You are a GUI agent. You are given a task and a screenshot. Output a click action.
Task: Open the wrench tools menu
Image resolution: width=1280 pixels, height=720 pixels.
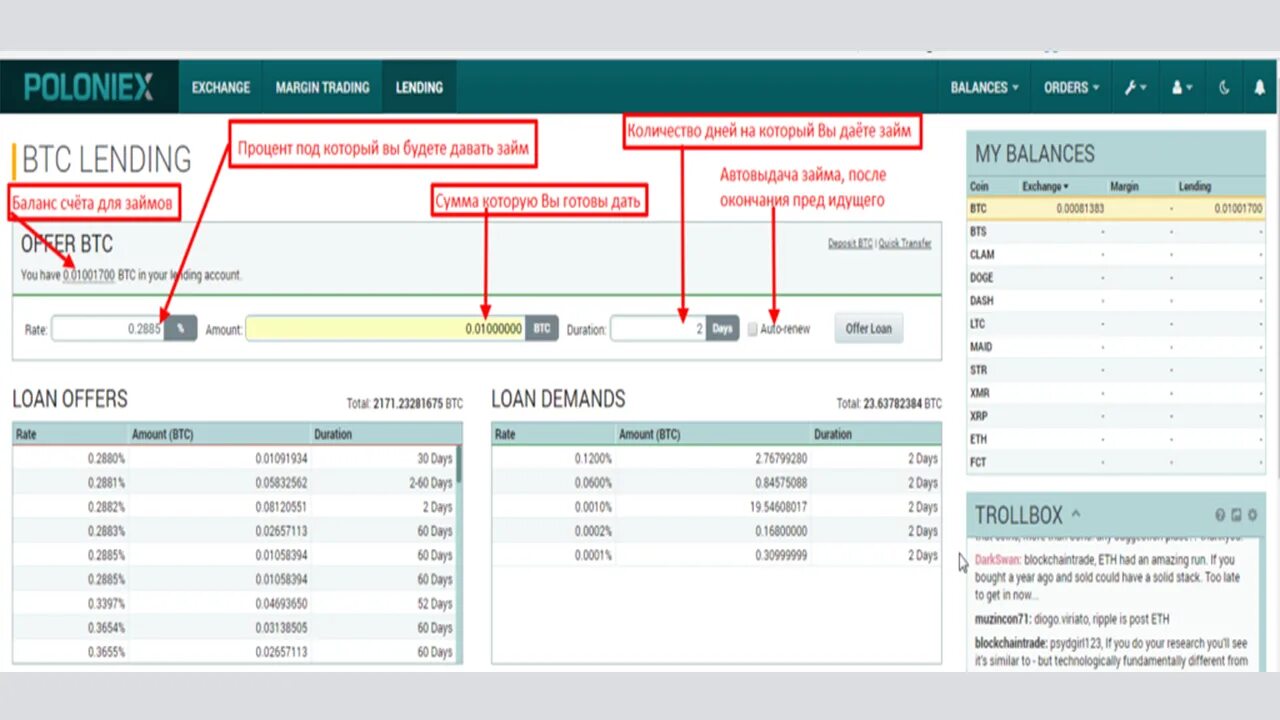tap(1135, 87)
